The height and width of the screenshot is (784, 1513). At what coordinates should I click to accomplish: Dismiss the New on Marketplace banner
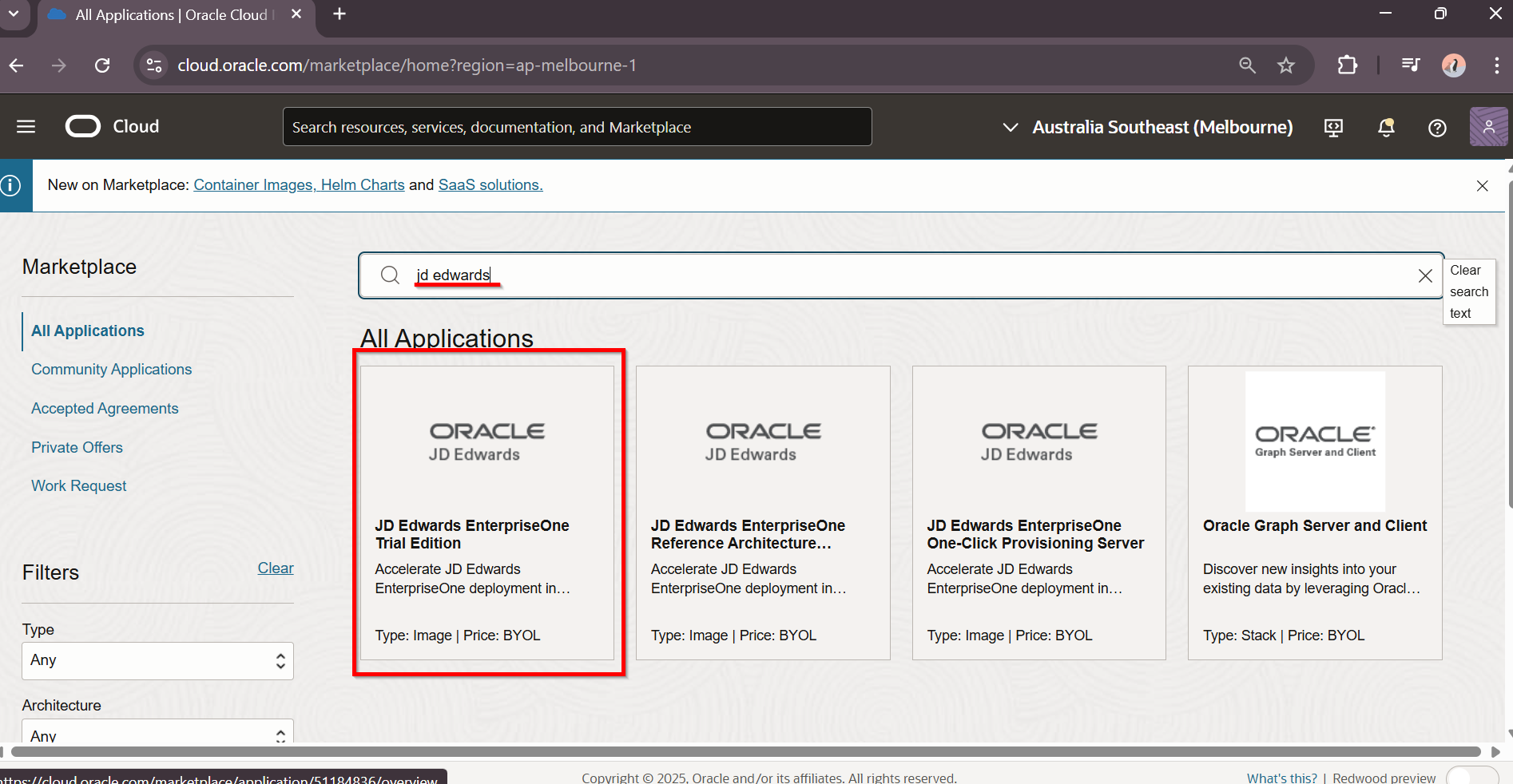point(1482,185)
